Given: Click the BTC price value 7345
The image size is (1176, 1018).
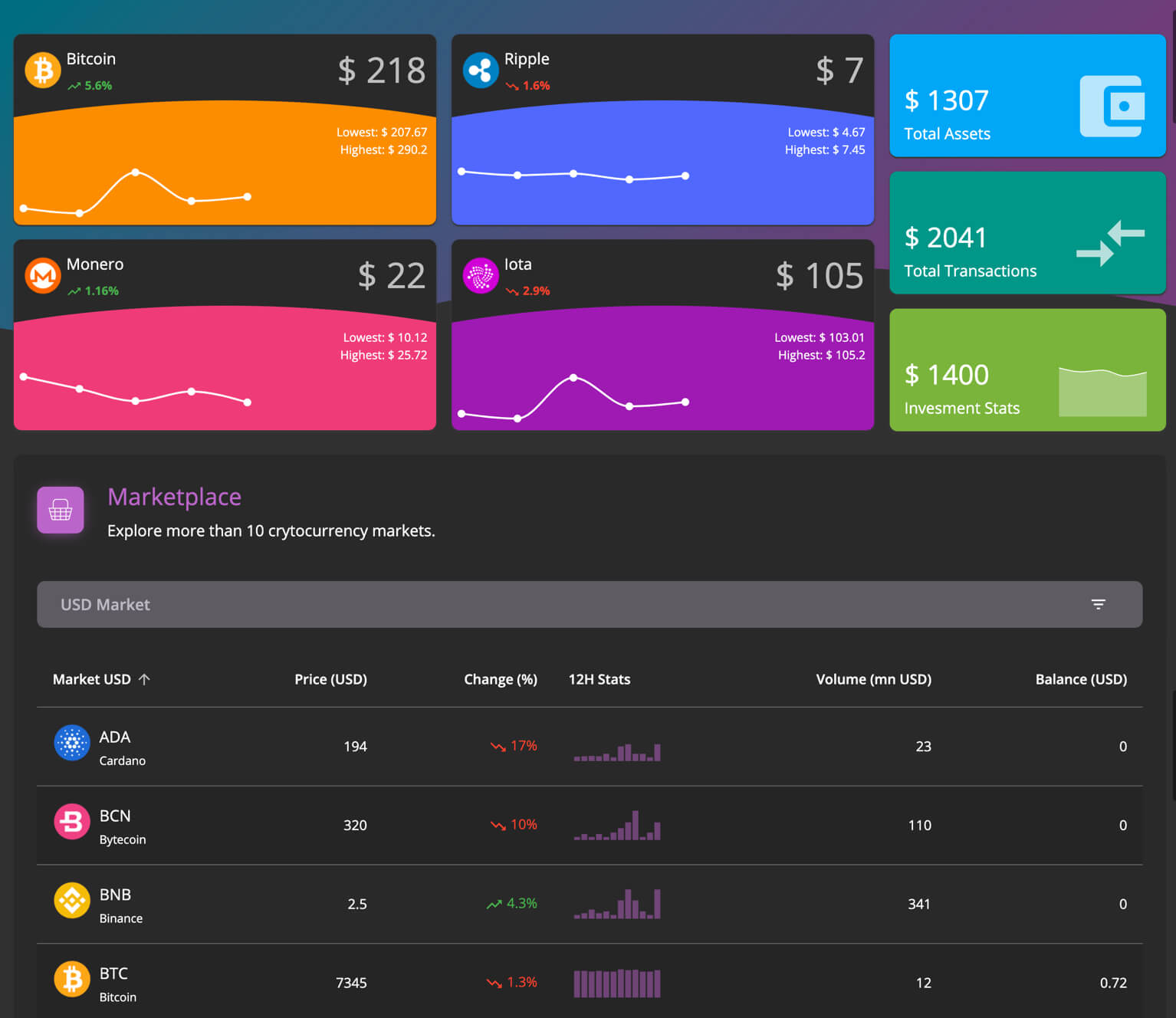Looking at the screenshot, I should 351,983.
